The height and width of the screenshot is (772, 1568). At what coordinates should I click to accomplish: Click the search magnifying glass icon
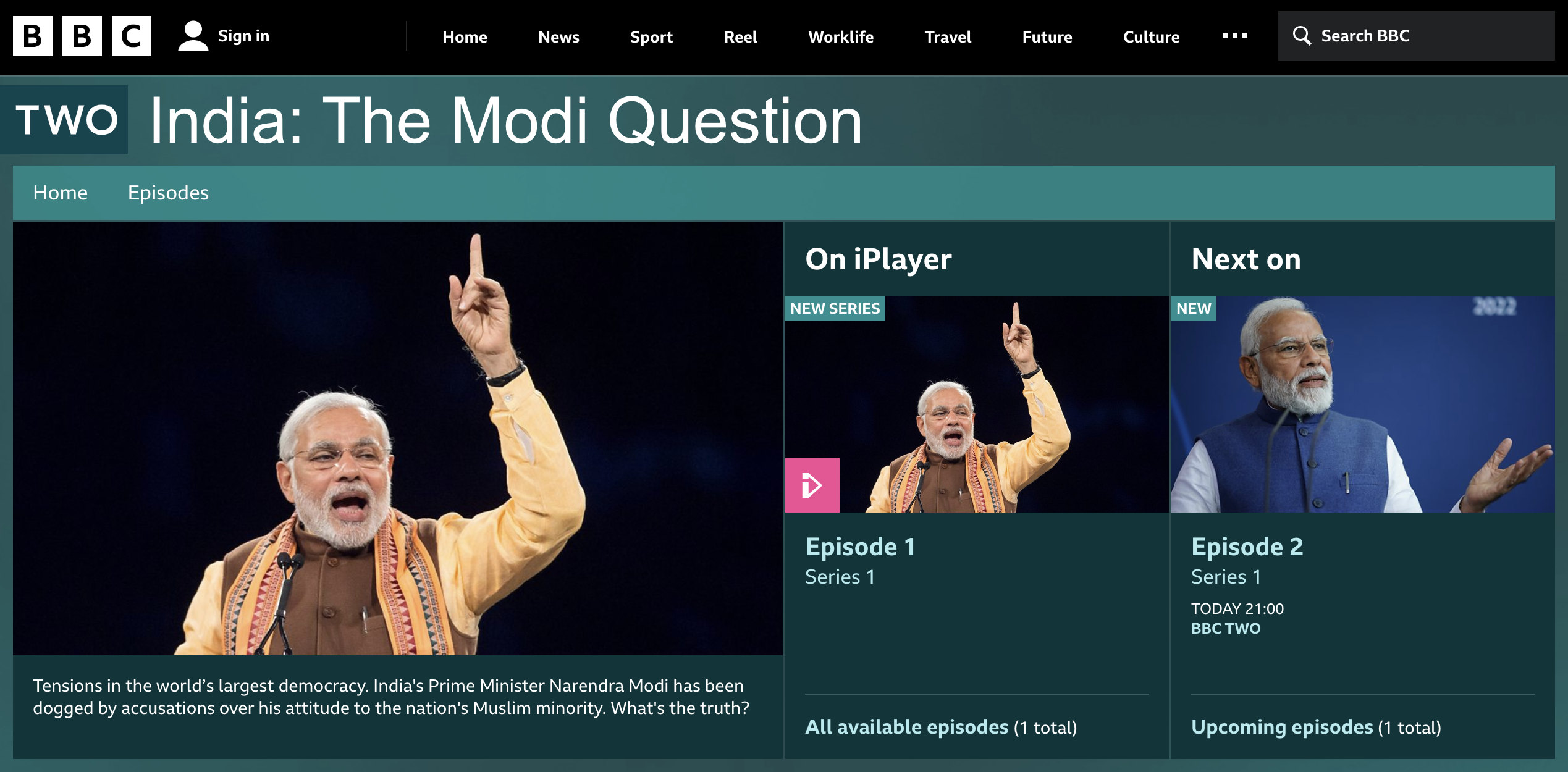point(1302,36)
